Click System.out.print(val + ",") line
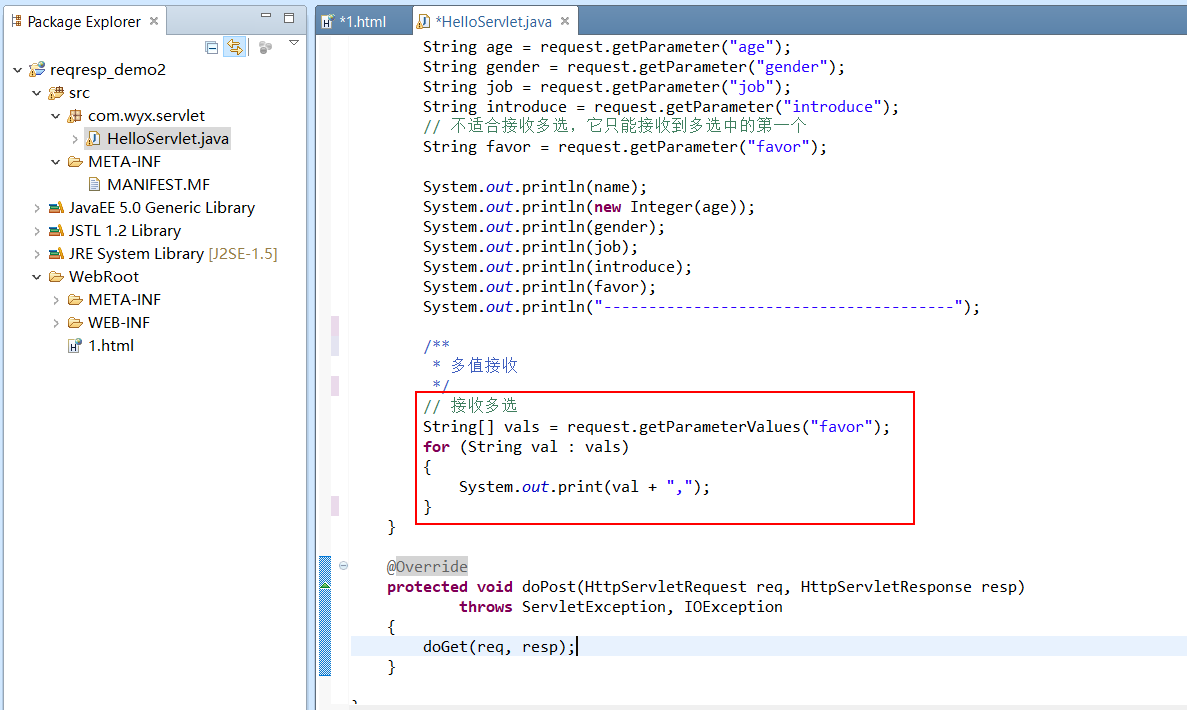1187x710 pixels. coord(584,487)
